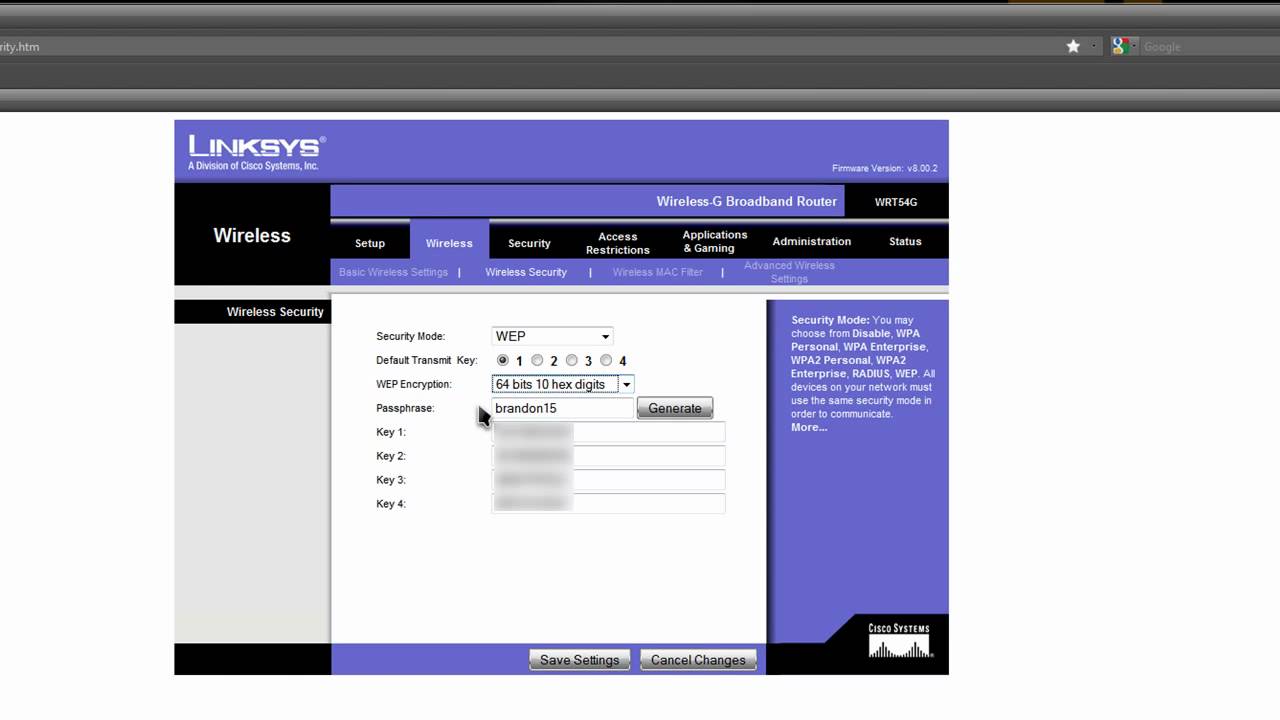This screenshot has height=720, width=1280.
Task: Click the browser address bar URL
Action: (20, 46)
